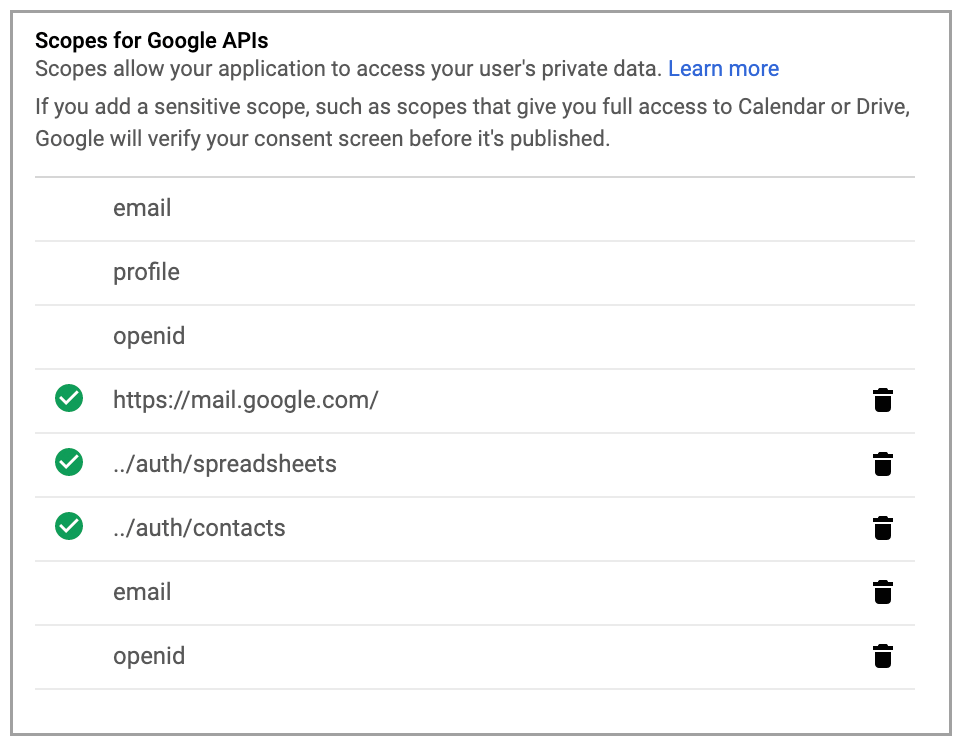Click the ../auth/contacts scope label
964x752 pixels.
(199, 528)
